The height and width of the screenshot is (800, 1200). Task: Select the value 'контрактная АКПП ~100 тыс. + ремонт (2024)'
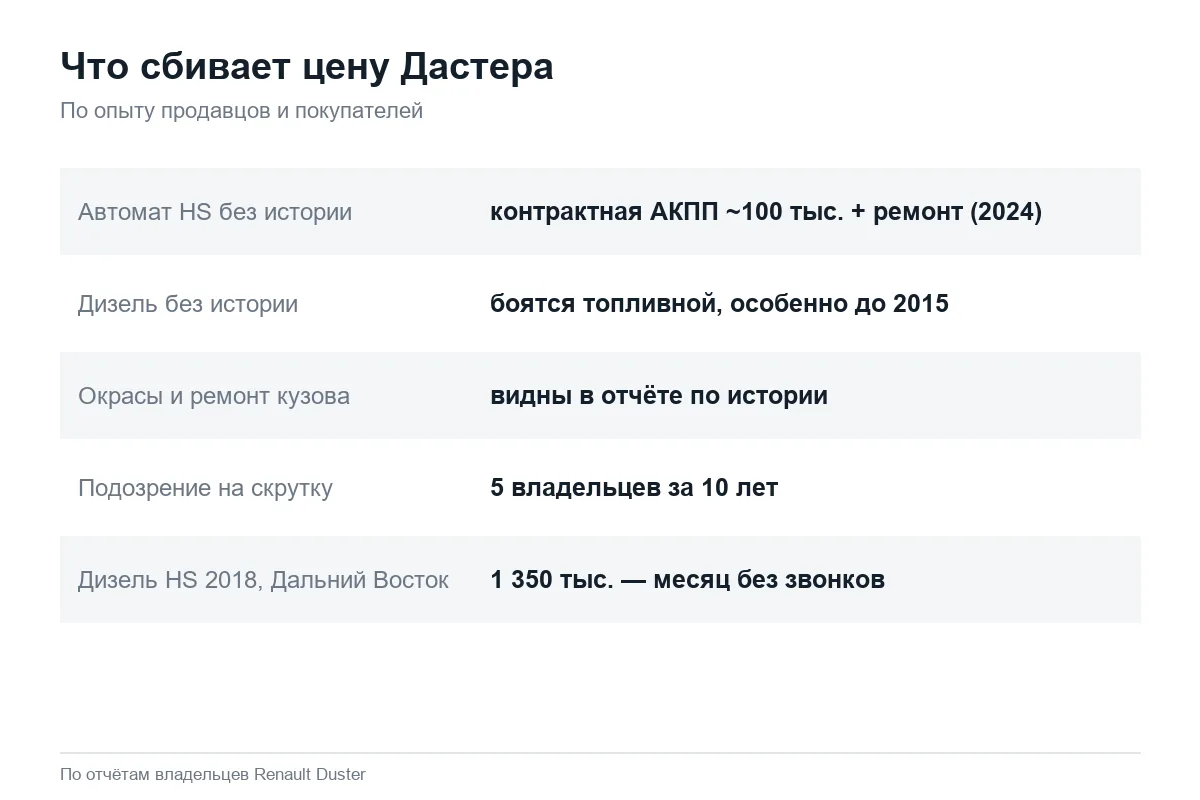766,212
